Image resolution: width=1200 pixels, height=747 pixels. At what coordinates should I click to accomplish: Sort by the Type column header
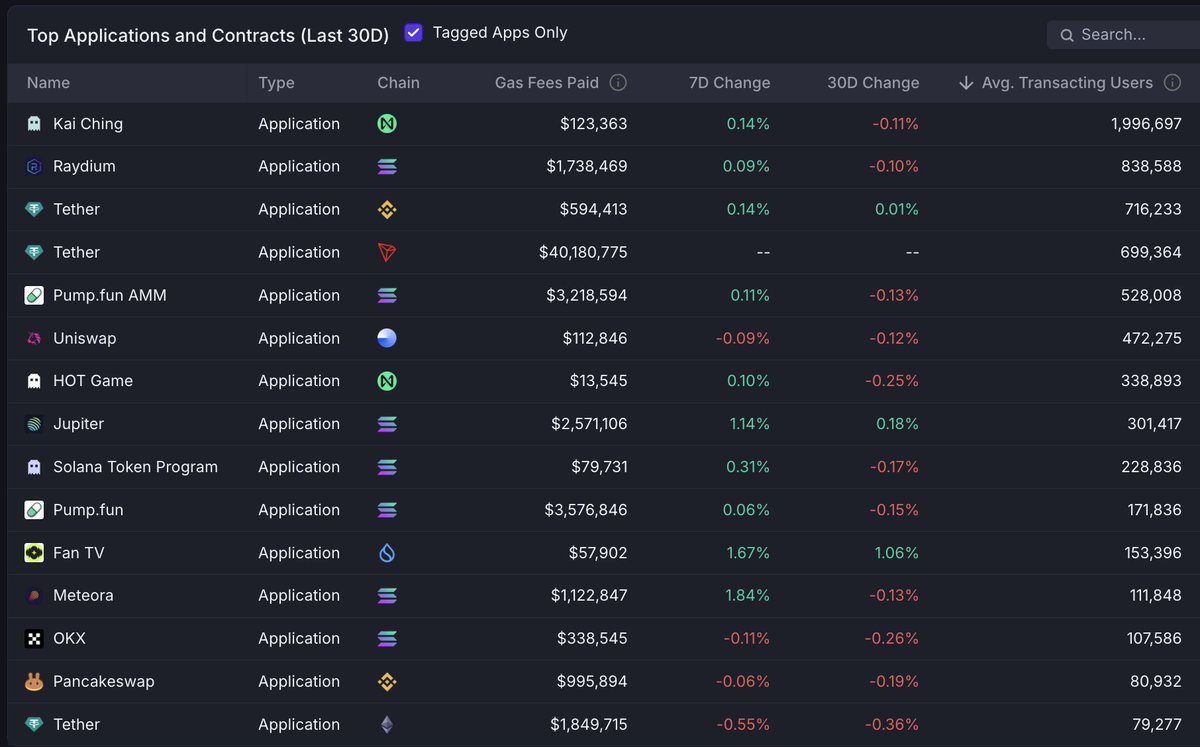276,83
